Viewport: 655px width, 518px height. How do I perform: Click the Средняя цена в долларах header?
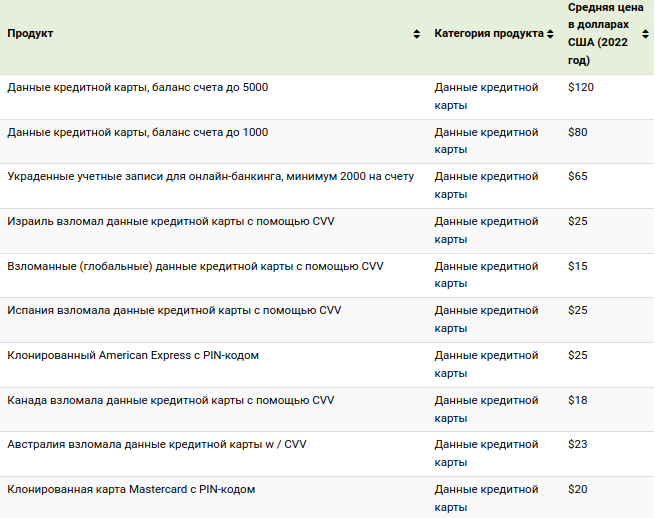pos(605,33)
